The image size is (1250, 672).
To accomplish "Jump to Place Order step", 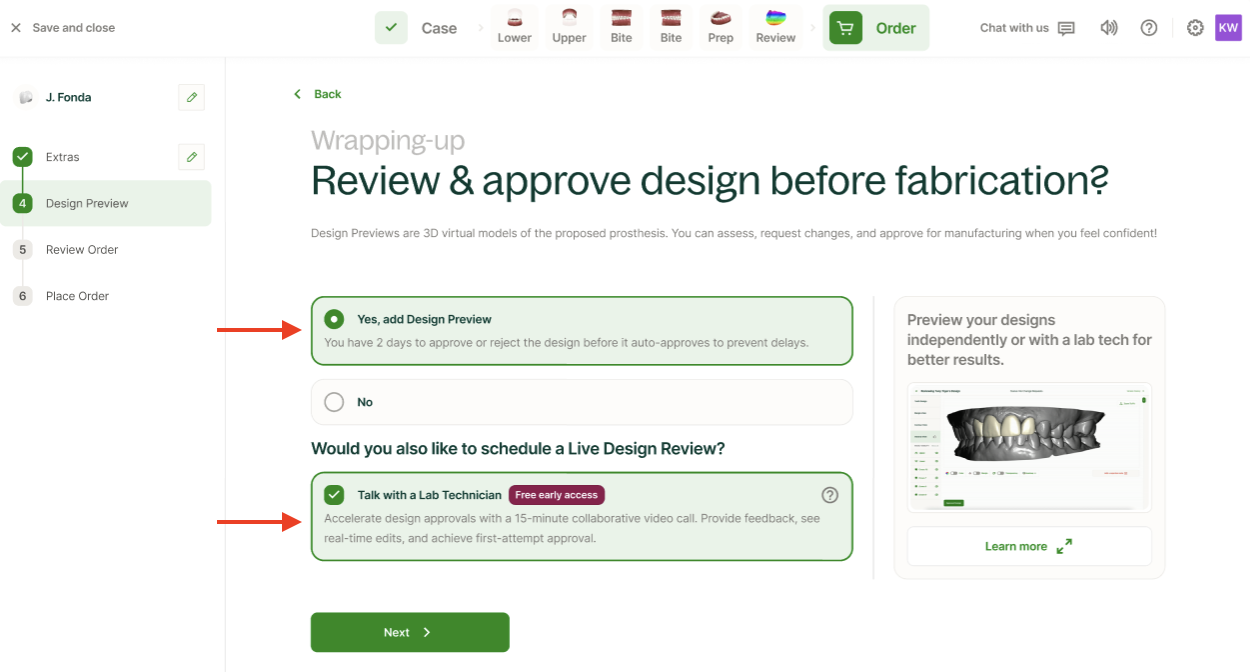I will coord(77,296).
